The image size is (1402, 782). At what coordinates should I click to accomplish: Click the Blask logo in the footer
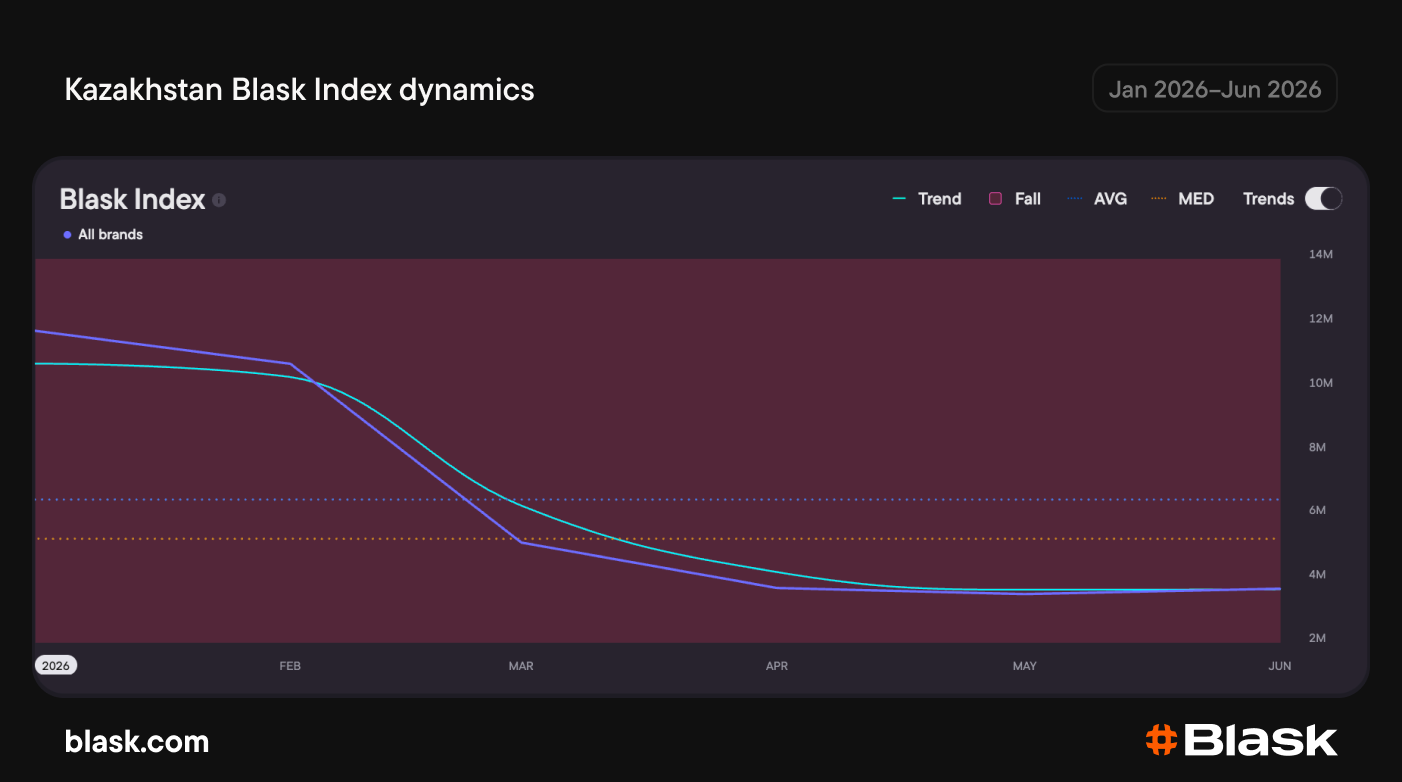coord(1241,741)
